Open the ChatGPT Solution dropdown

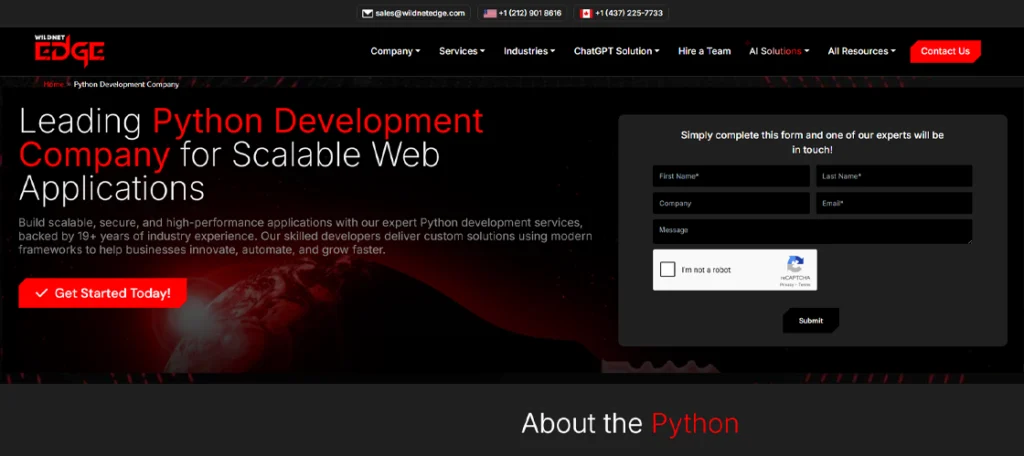tap(616, 51)
